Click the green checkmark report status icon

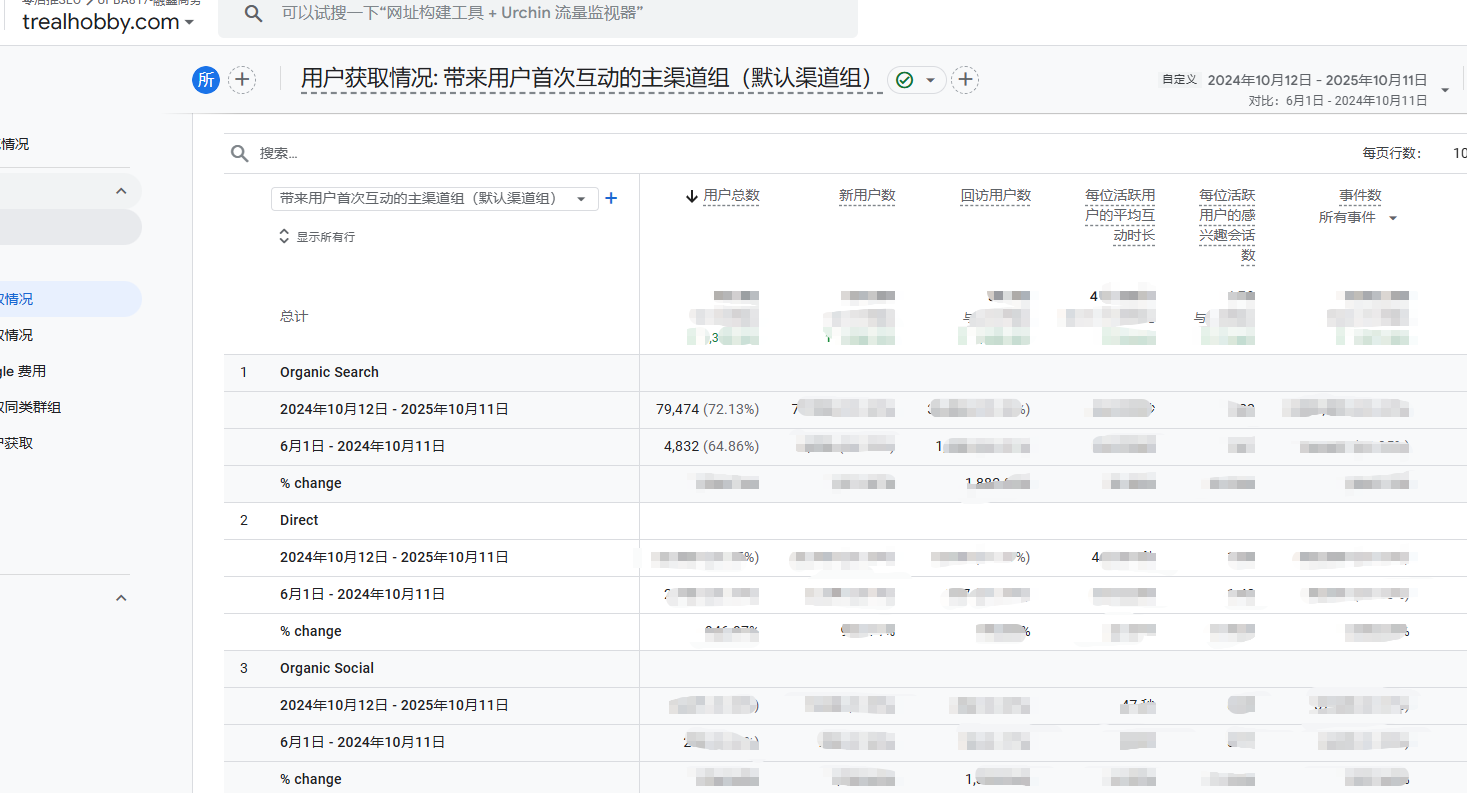pos(905,80)
